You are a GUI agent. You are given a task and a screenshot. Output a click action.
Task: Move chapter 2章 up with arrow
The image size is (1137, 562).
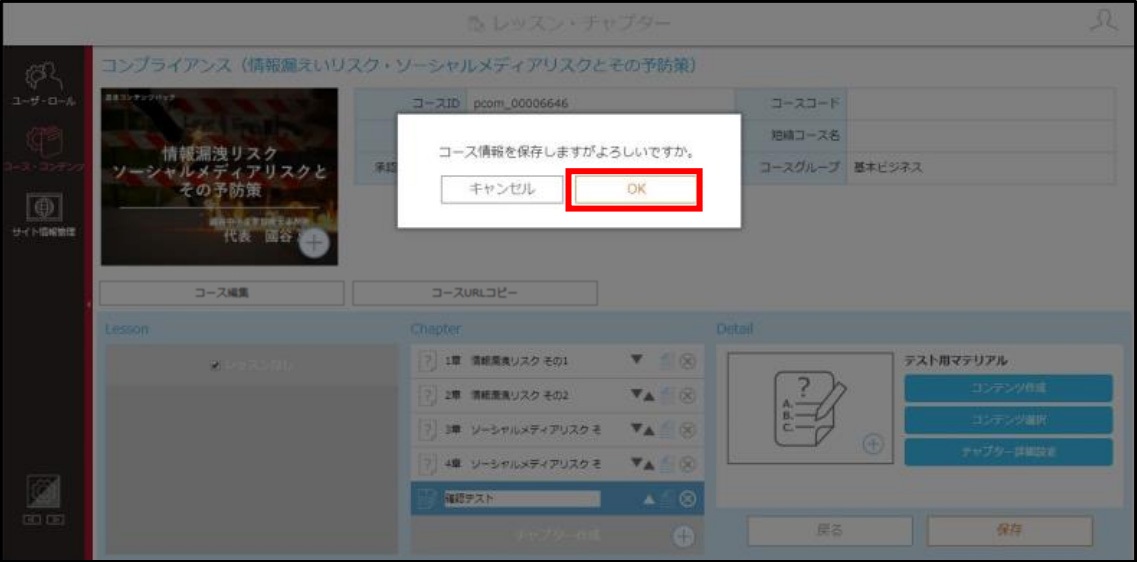pos(649,395)
